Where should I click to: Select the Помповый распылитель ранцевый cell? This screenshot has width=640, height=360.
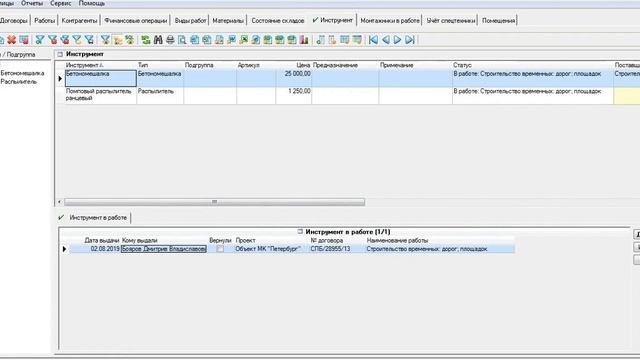[x=100, y=95]
